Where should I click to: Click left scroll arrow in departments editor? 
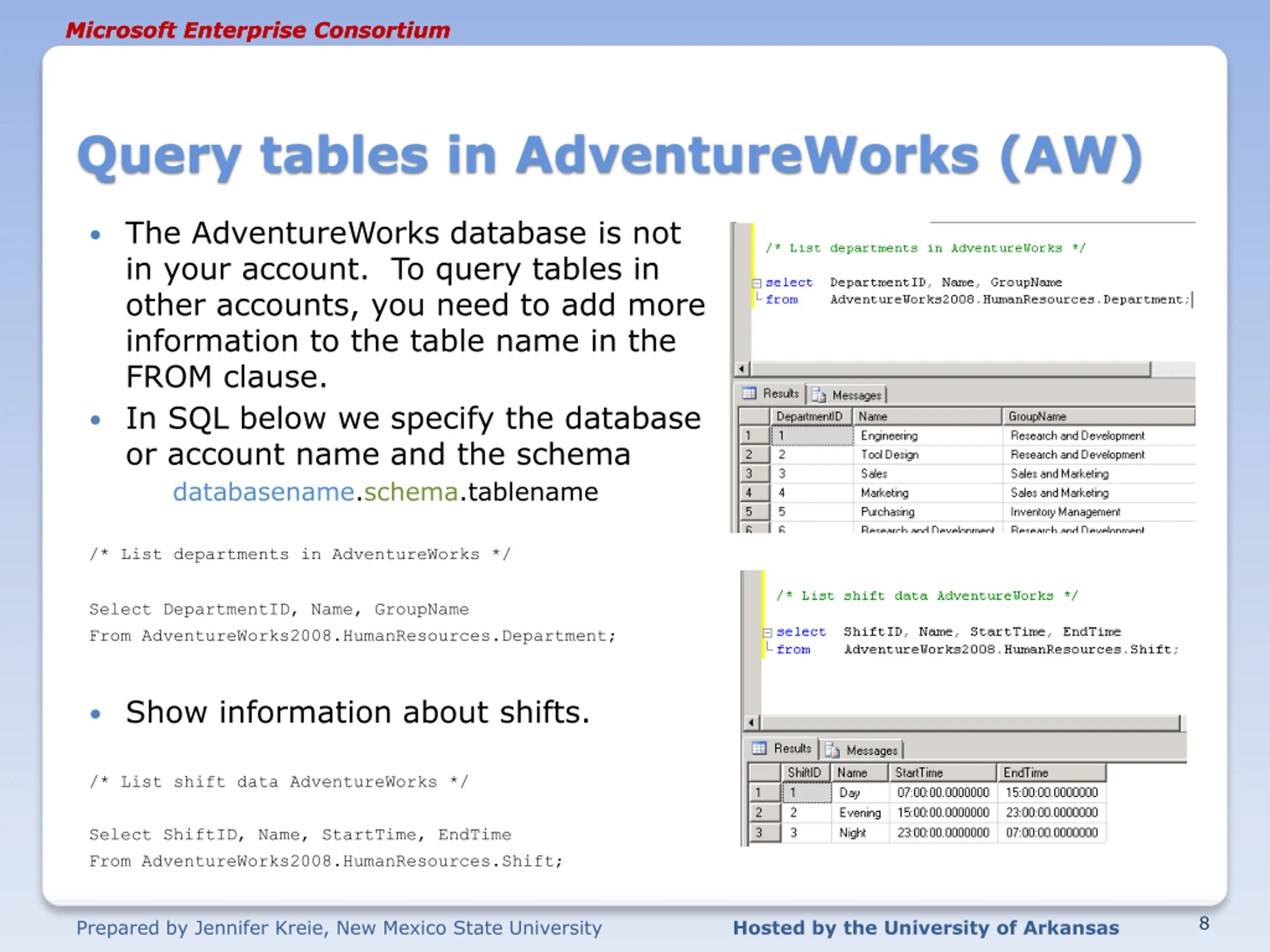[x=742, y=369]
